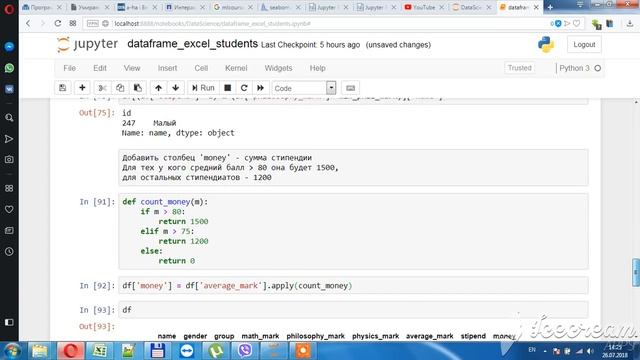Move the selected cell up
Viewport: 640px width, 360px height.
point(158,88)
